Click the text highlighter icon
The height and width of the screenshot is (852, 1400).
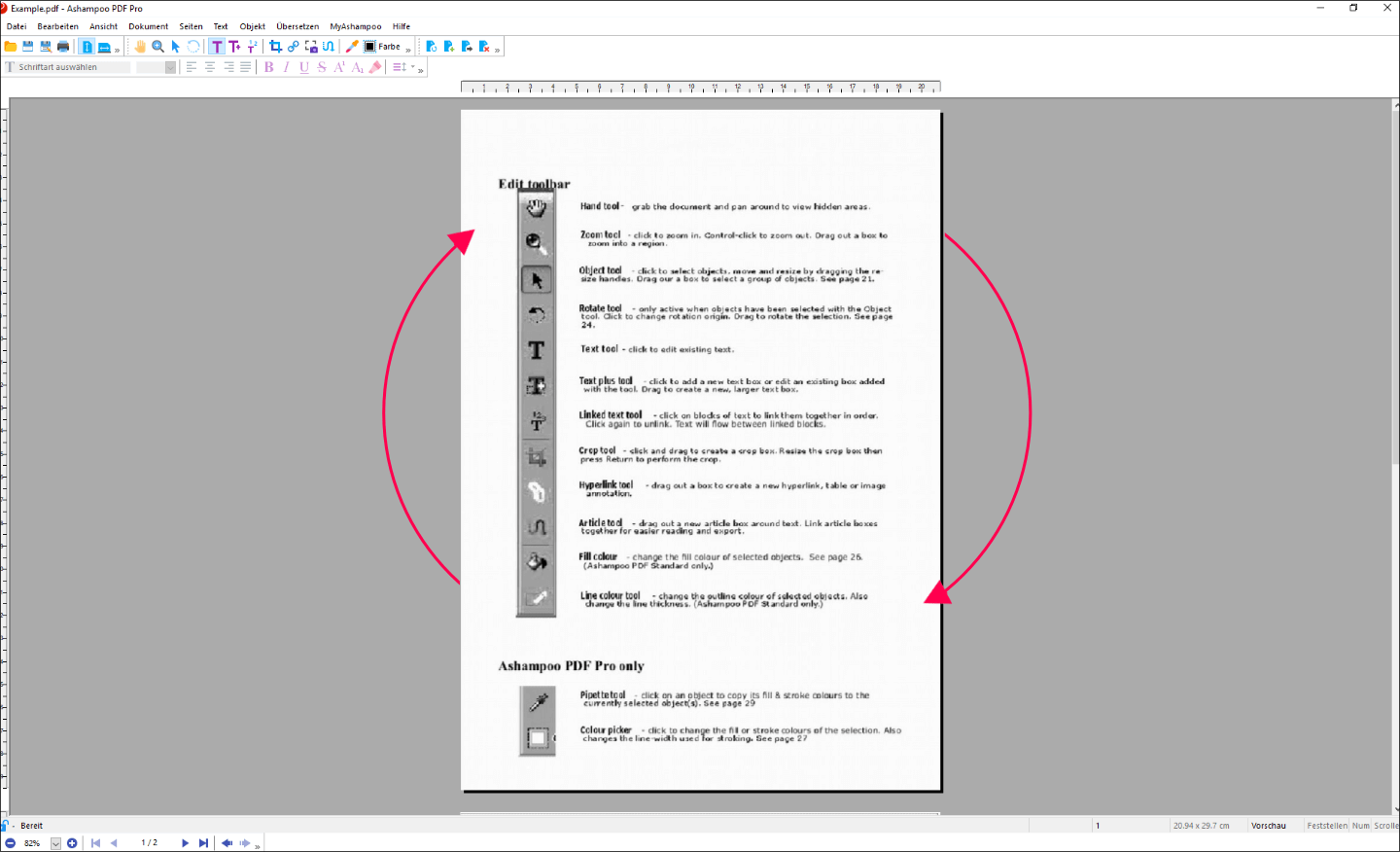pos(375,67)
